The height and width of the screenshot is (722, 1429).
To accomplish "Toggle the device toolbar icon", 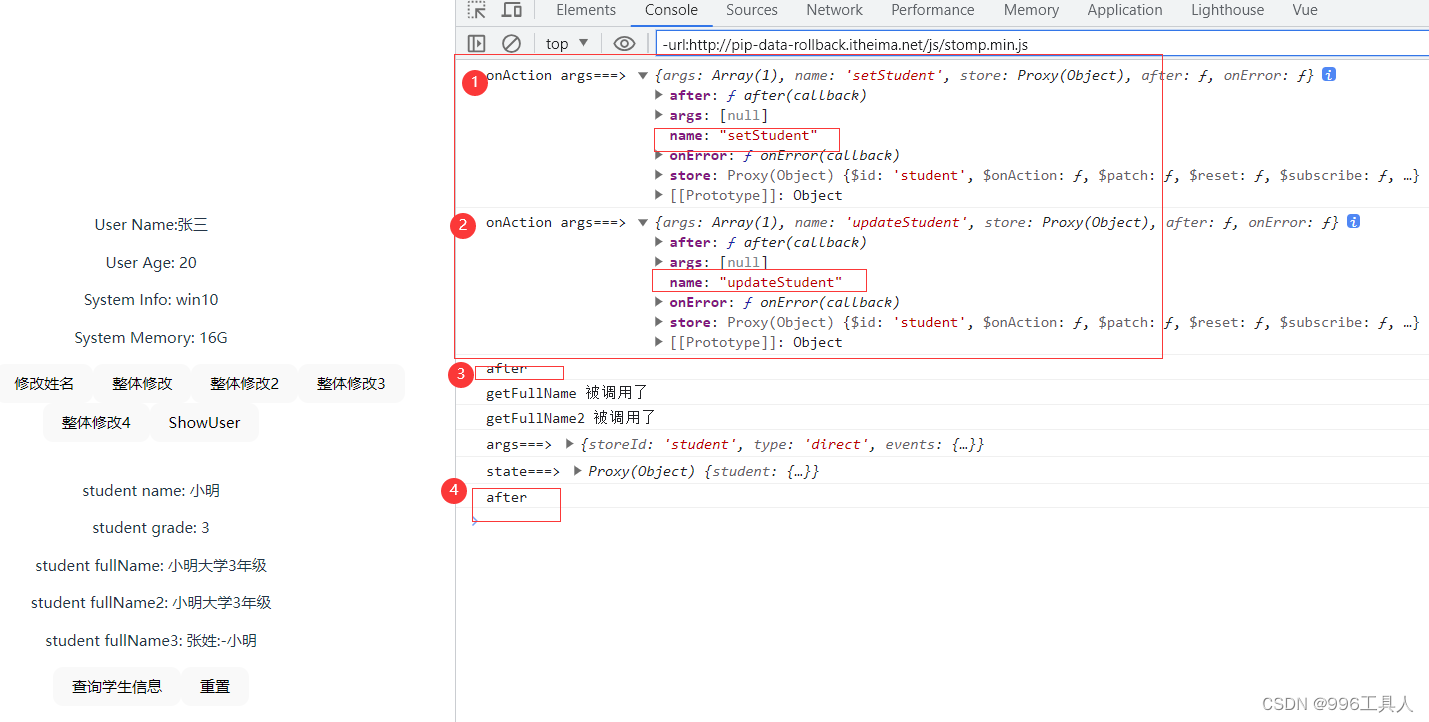I will point(512,10).
